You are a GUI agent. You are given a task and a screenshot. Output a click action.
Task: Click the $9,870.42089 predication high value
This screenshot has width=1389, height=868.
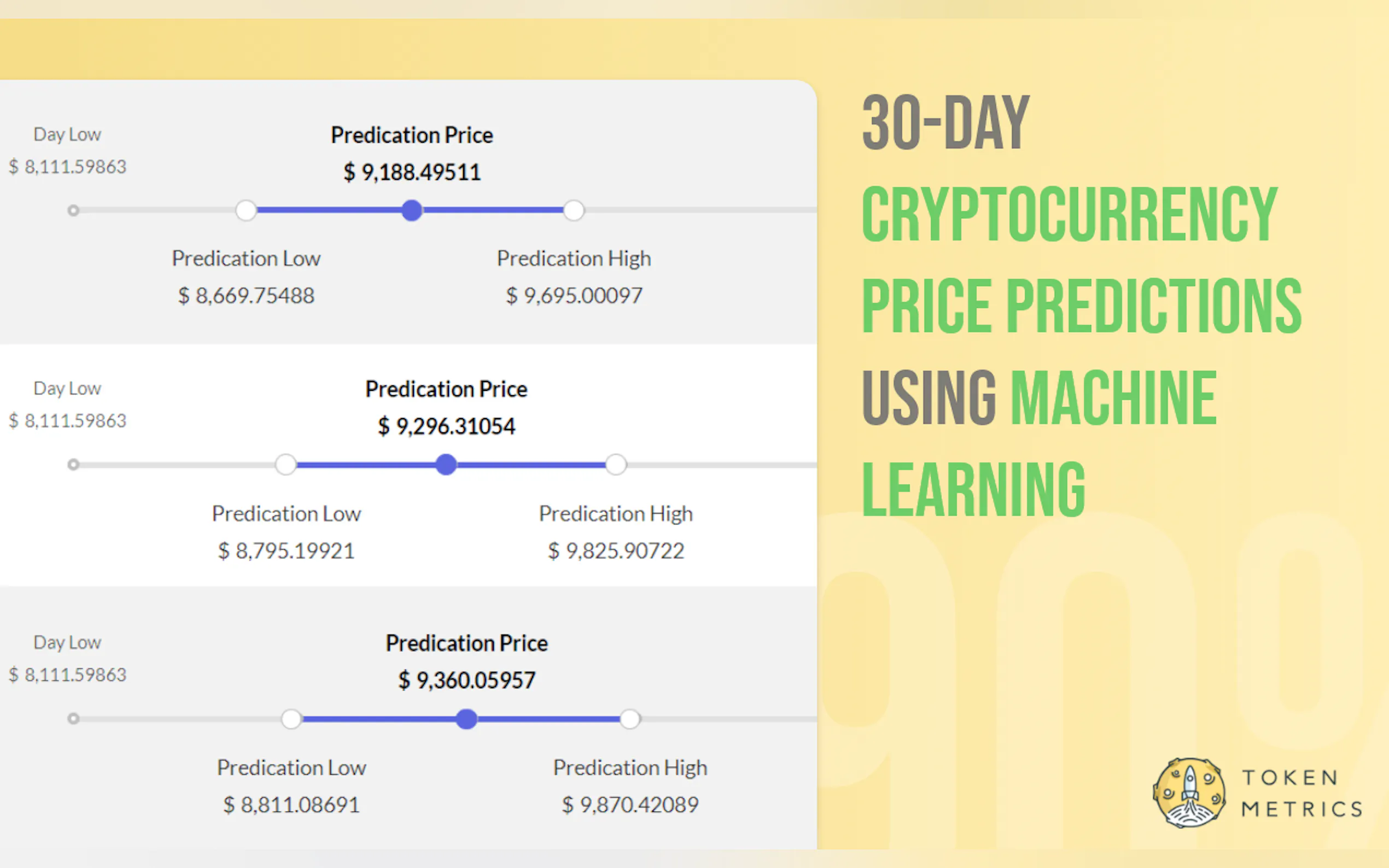(x=630, y=805)
